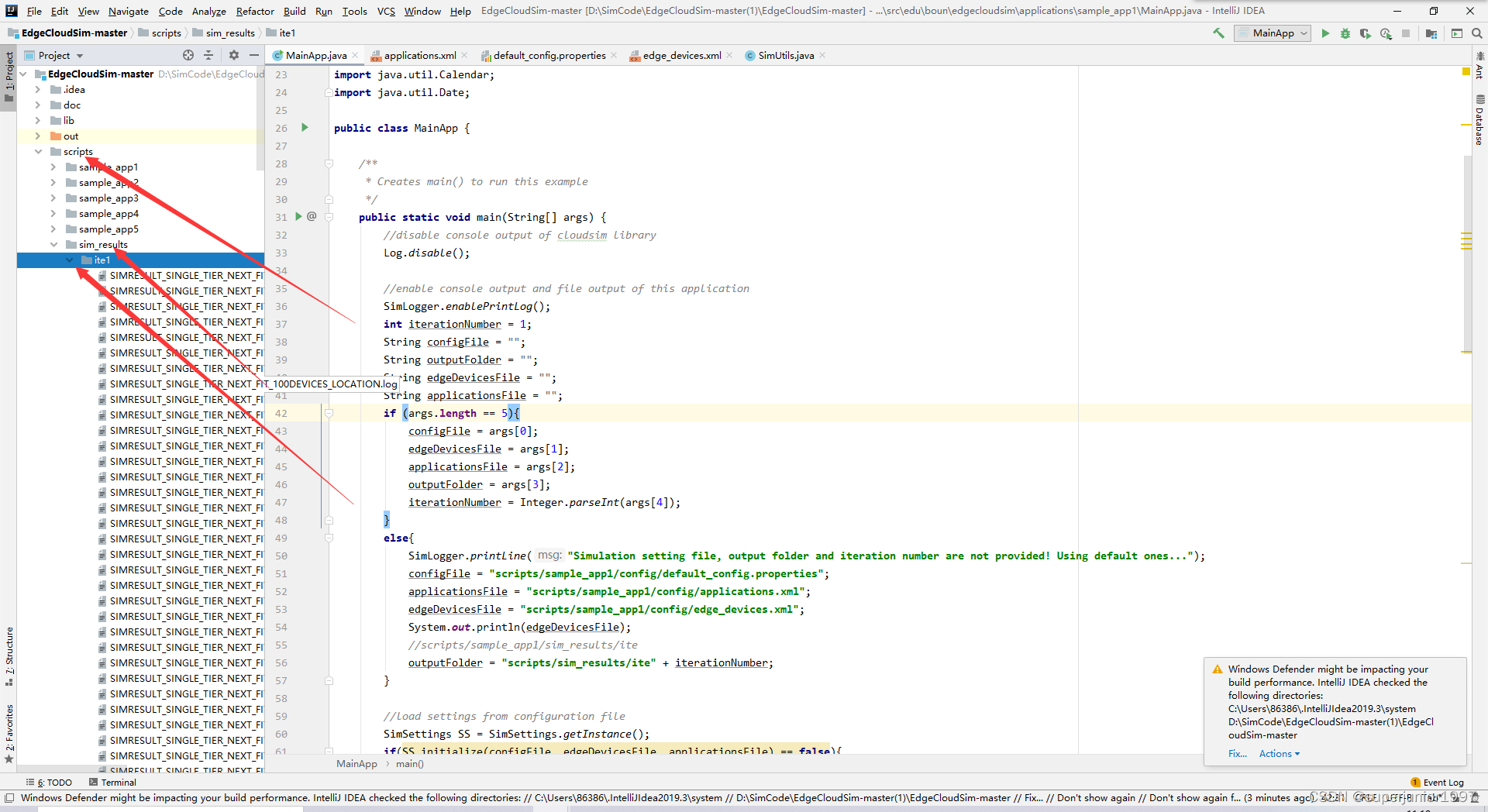
Task: Open the Event Log button
Action: click(x=1438, y=783)
